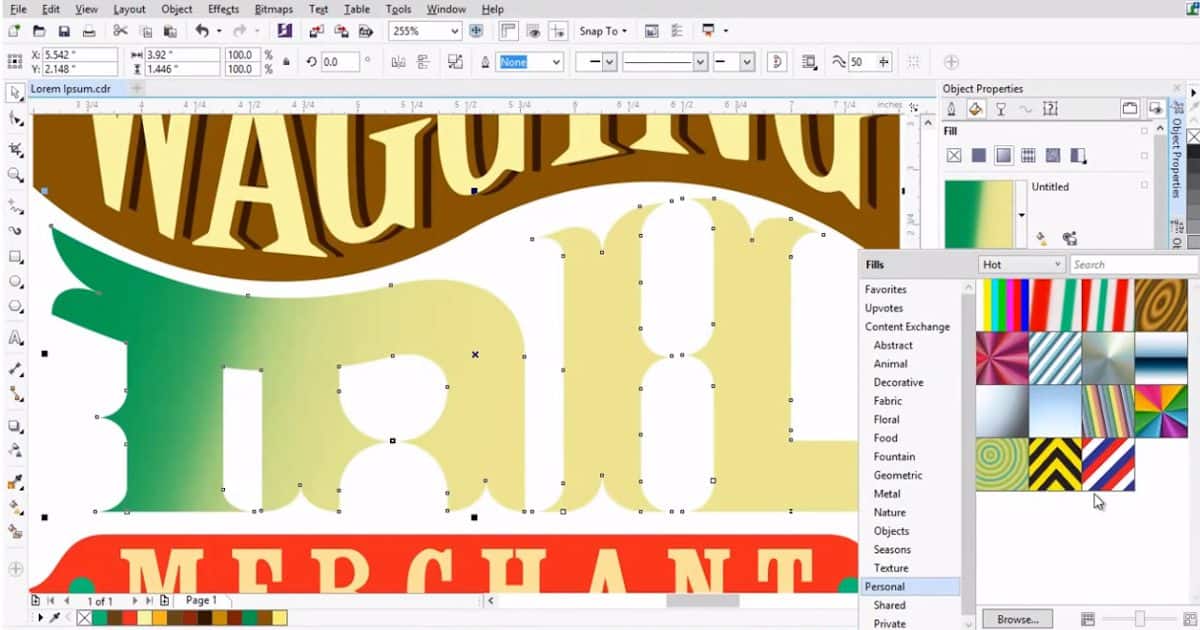Open Transparency settings in Object Properties
The height and width of the screenshot is (630, 1200).
[x=1001, y=108]
